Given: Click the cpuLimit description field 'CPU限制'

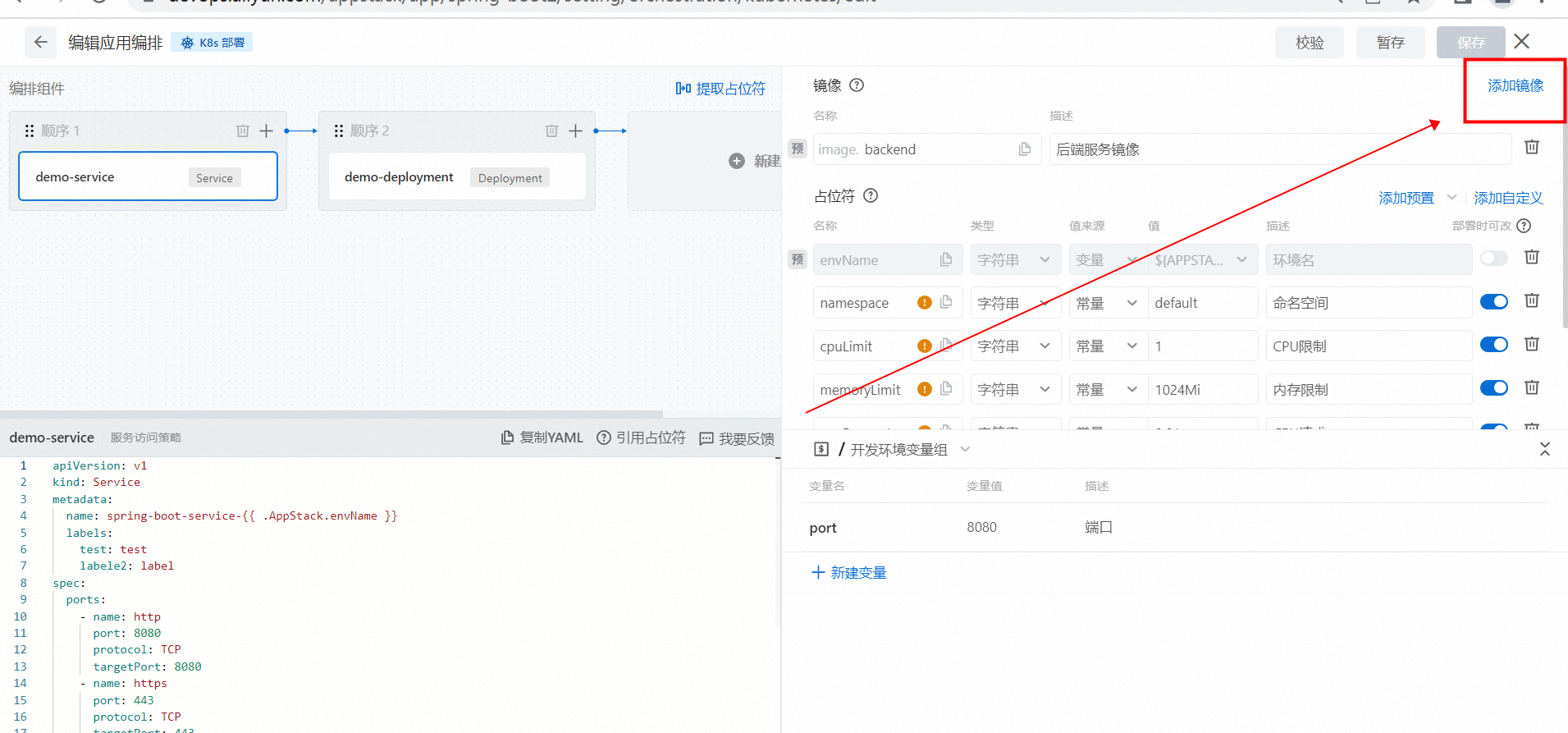Looking at the screenshot, I should pos(1369,346).
